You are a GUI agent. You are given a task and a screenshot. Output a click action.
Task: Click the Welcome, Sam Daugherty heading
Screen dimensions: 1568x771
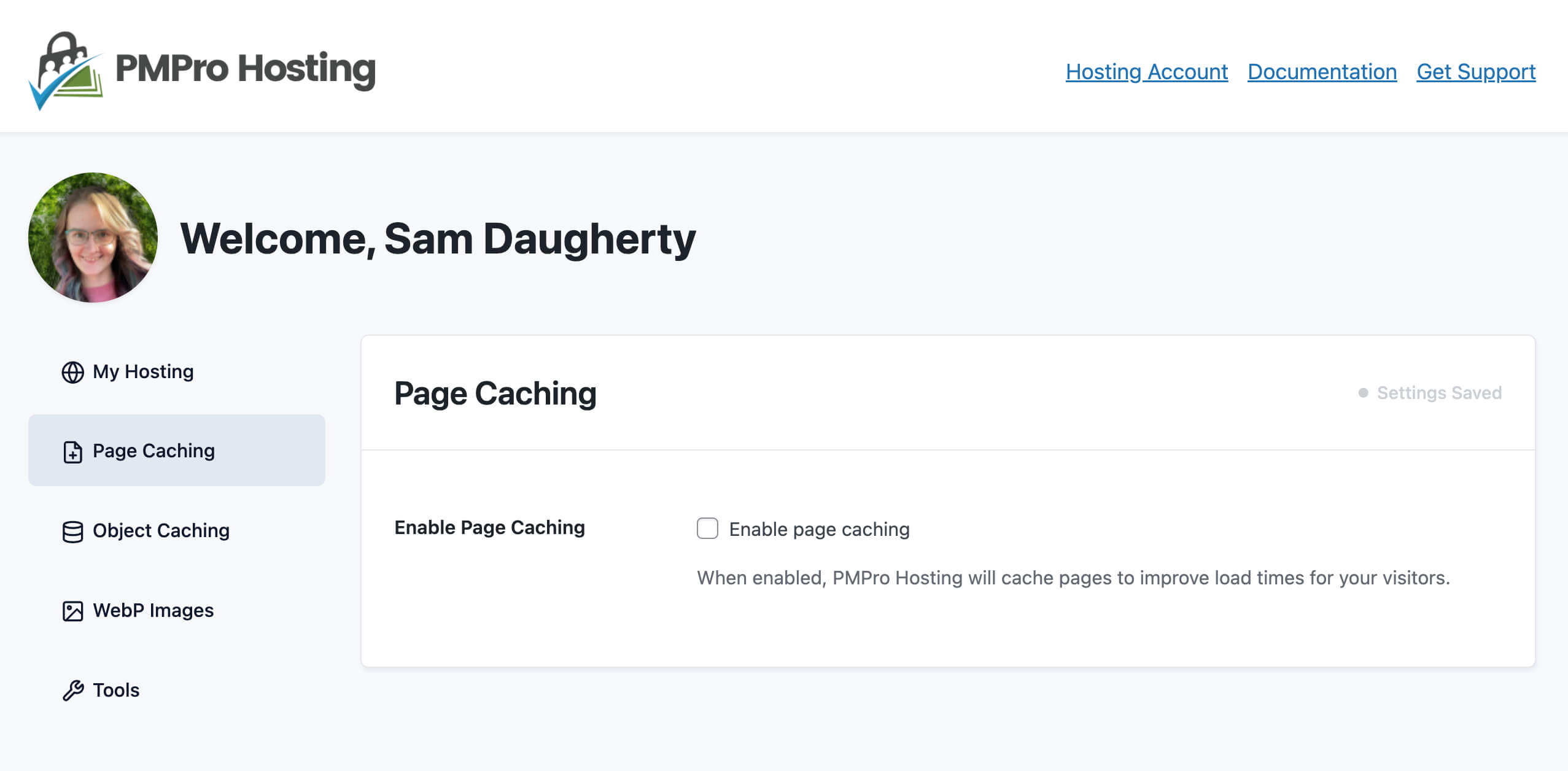point(438,239)
